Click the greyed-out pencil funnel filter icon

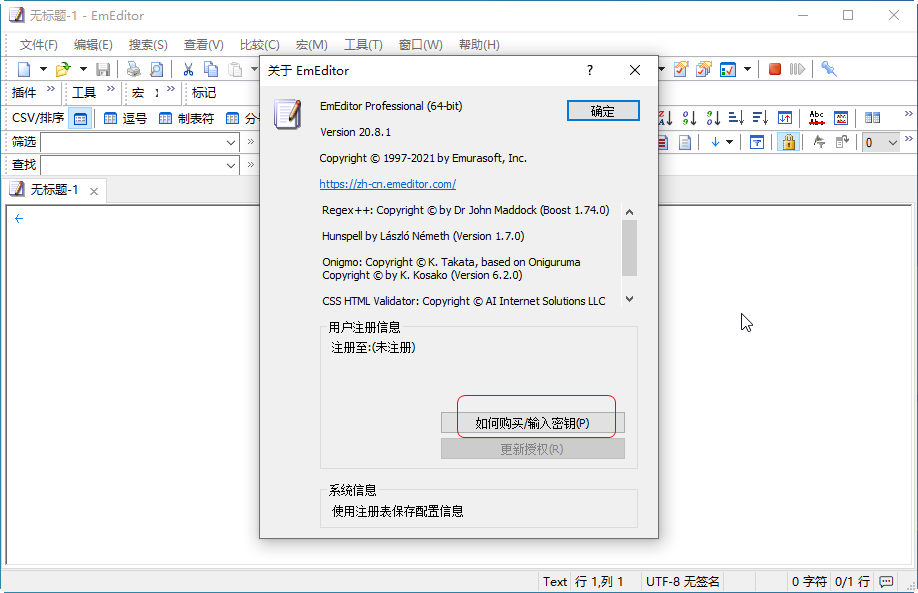pos(819,142)
